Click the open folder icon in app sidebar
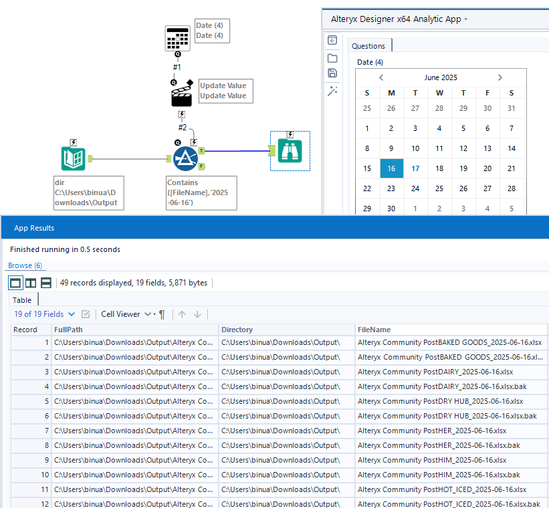 pyautogui.click(x=332, y=58)
